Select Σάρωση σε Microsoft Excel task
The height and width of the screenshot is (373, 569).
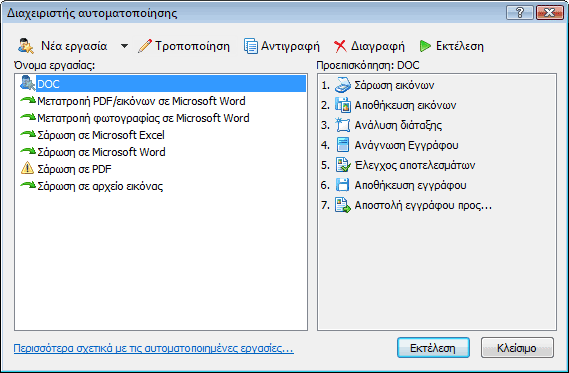tap(101, 135)
